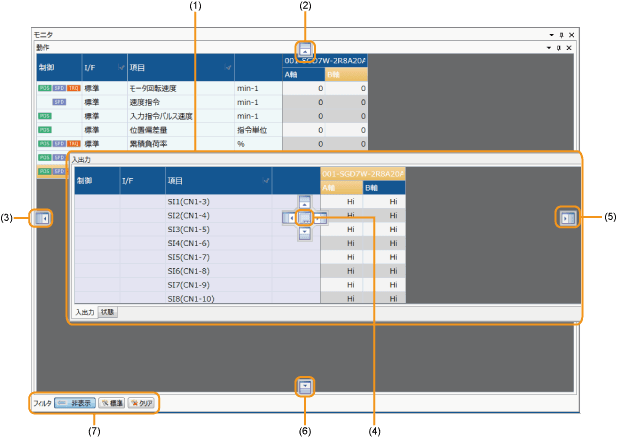617x438 pixels.
Task: Toggle the 非表示 filter button
Action: [x=75, y=403]
